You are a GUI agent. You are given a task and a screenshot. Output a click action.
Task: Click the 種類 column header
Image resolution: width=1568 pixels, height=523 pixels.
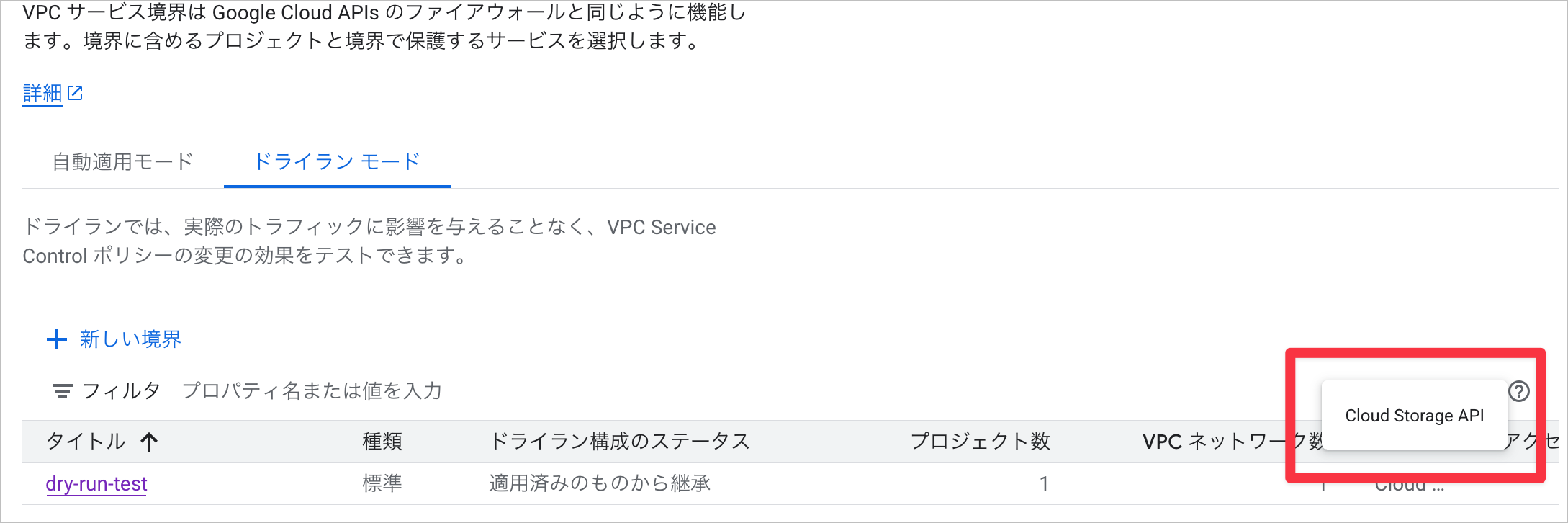382,441
